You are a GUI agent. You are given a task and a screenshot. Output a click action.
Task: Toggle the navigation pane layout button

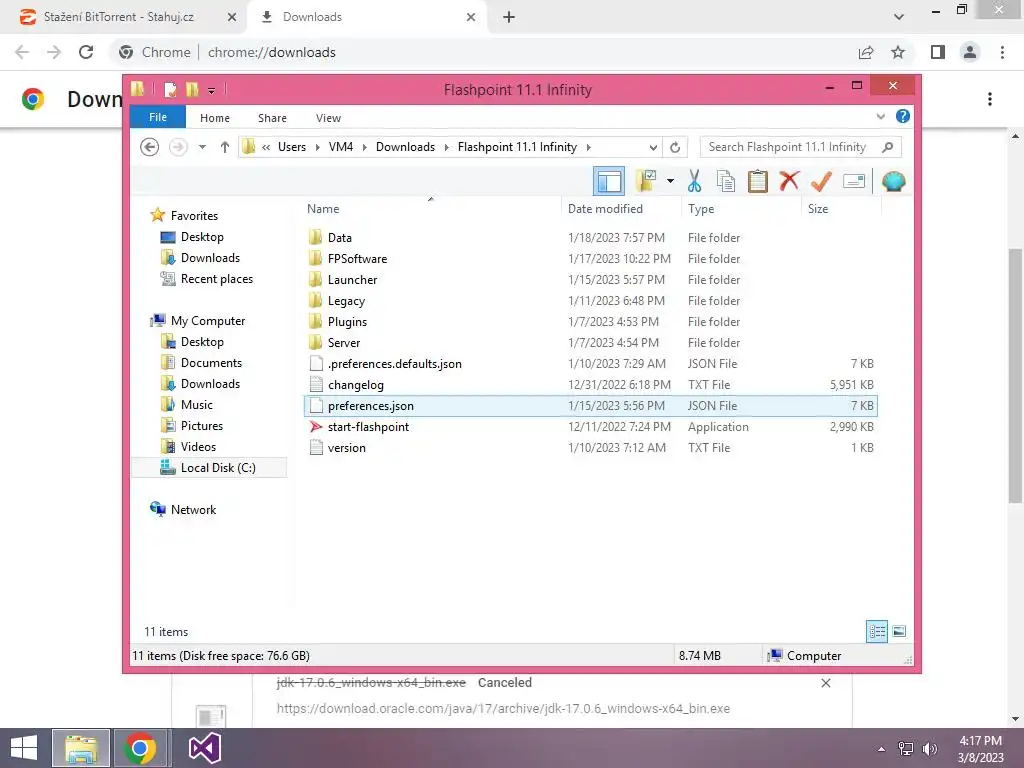click(x=609, y=181)
